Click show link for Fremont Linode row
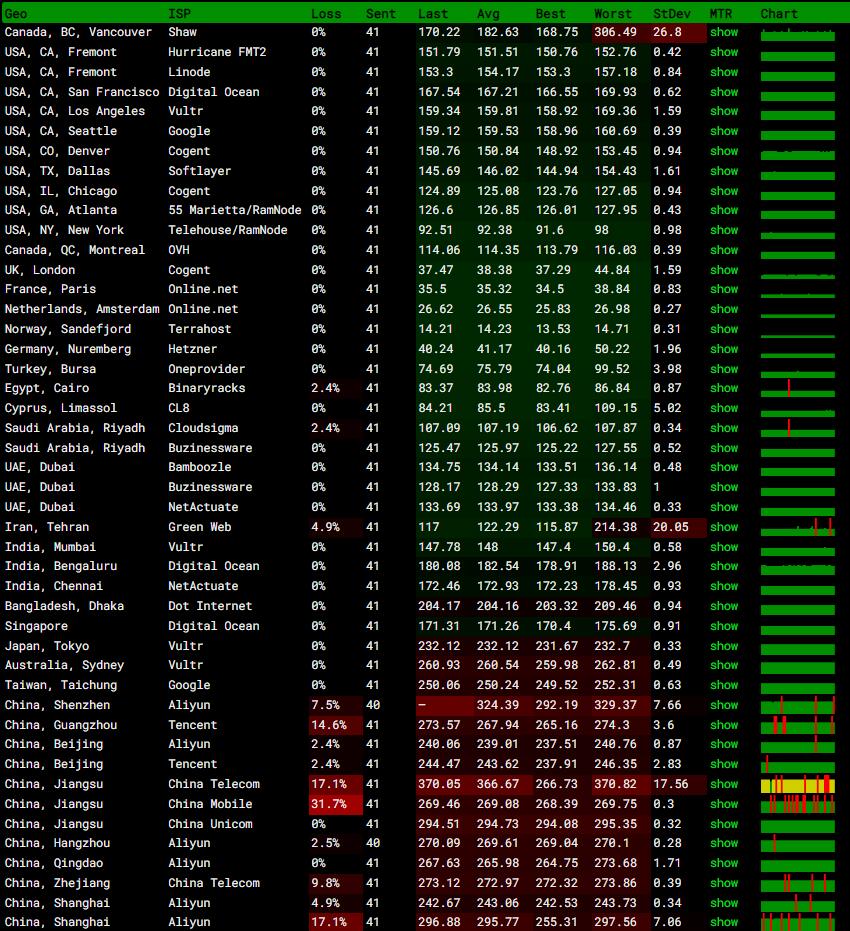 pos(724,72)
